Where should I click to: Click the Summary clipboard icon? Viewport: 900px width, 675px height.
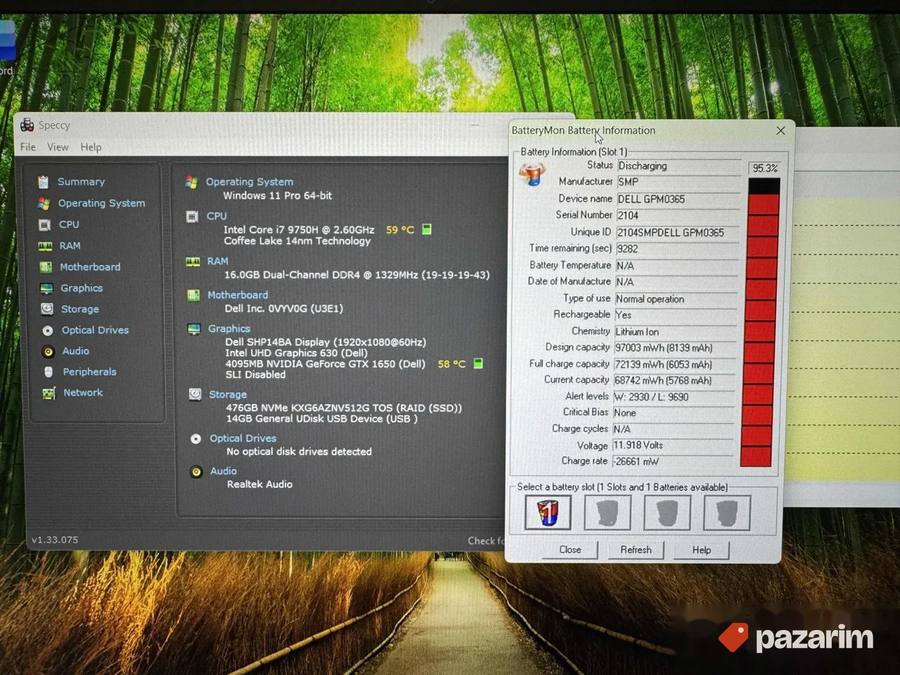(43, 182)
